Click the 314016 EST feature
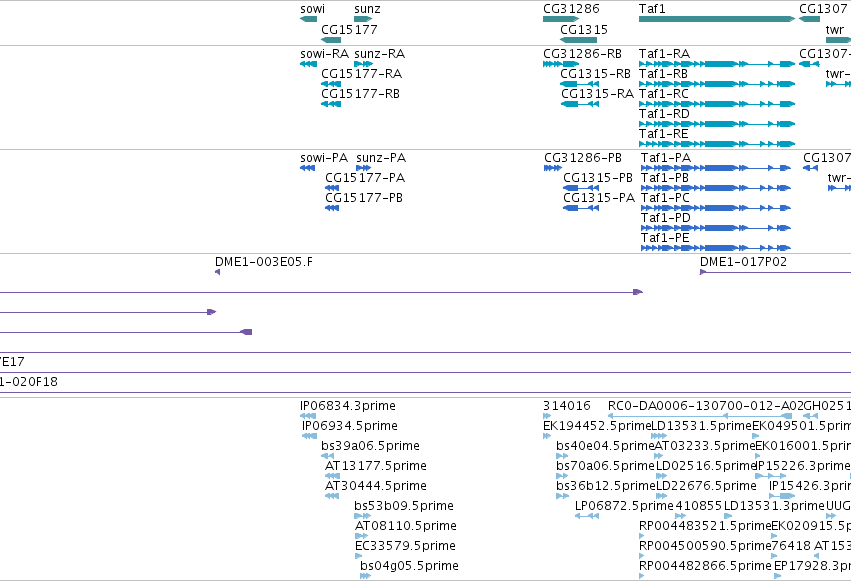 [547, 416]
